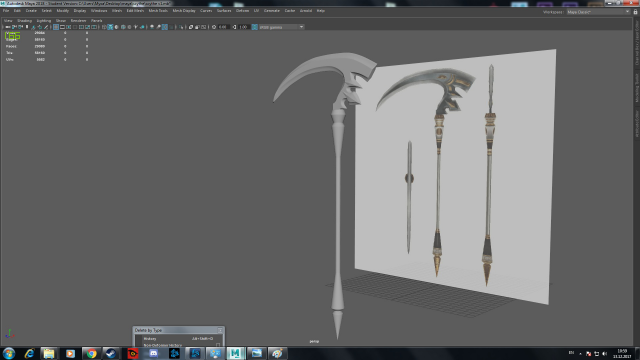The height and width of the screenshot is (360, 640).
Task: Open the Panels panel menu
Action: click(x=96, y=20)
